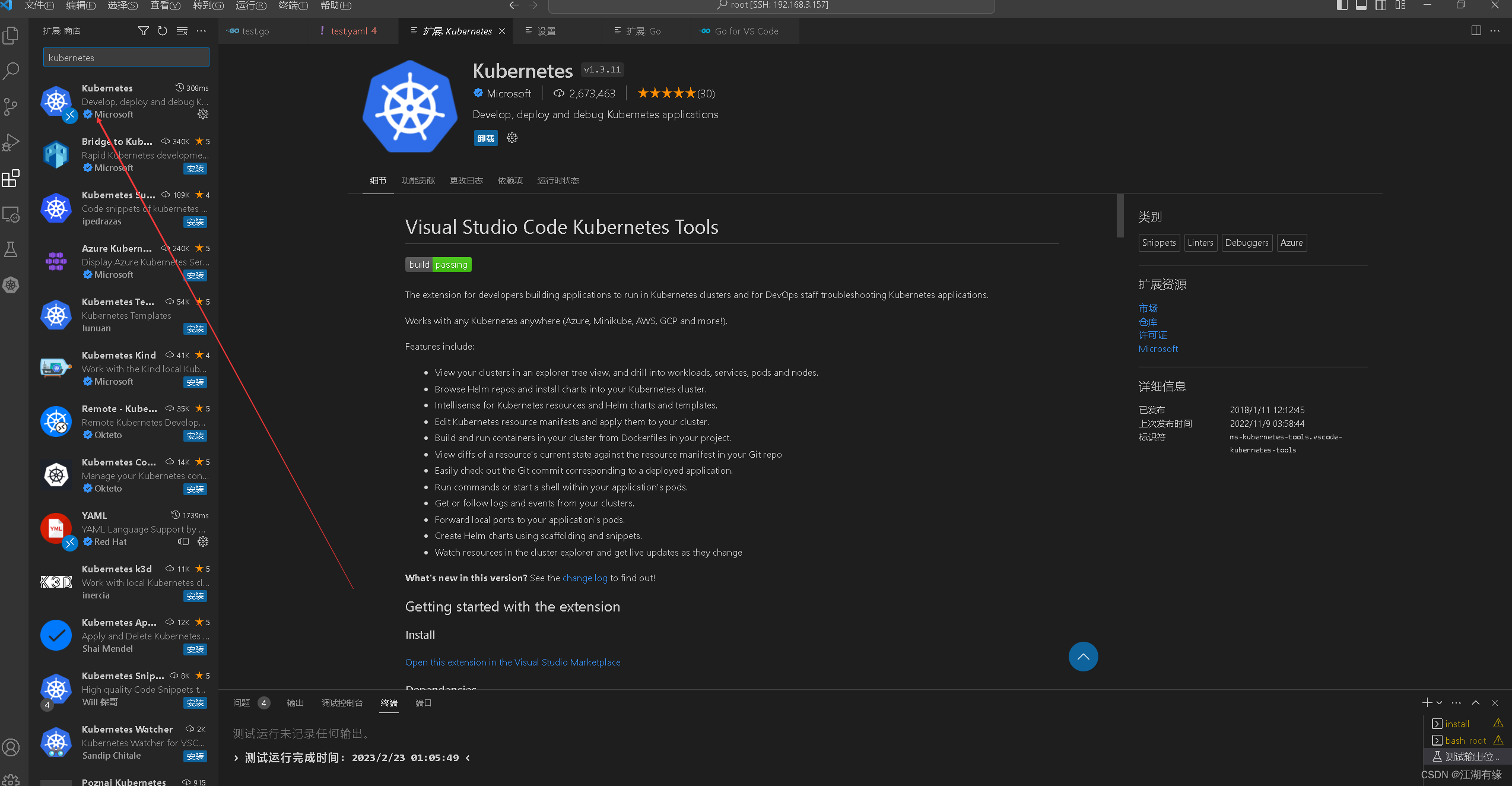
Task: Open the Explorer view in the activity bar
Action: 11,36
